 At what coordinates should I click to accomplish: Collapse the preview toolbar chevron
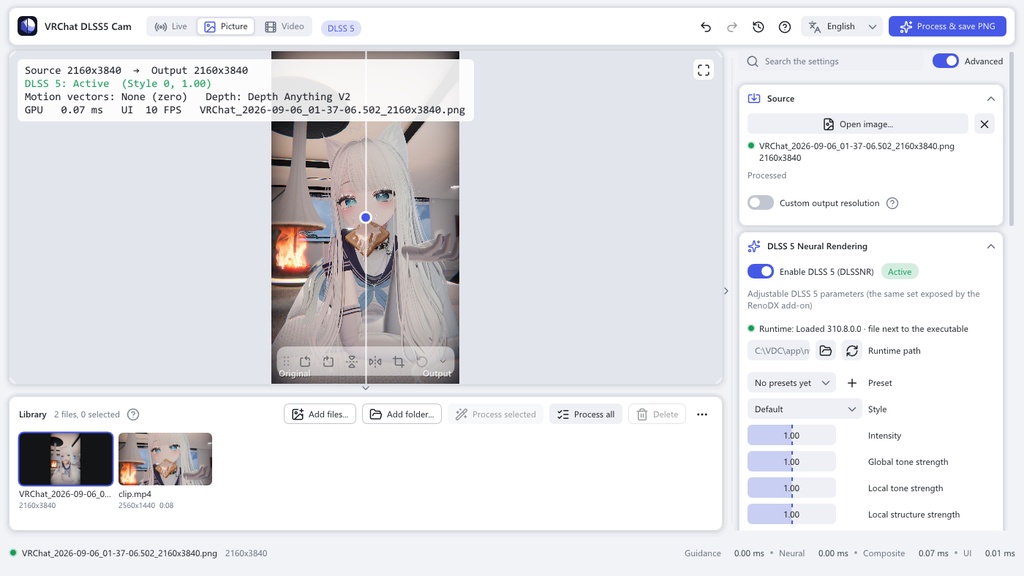[x=443, y=361]
